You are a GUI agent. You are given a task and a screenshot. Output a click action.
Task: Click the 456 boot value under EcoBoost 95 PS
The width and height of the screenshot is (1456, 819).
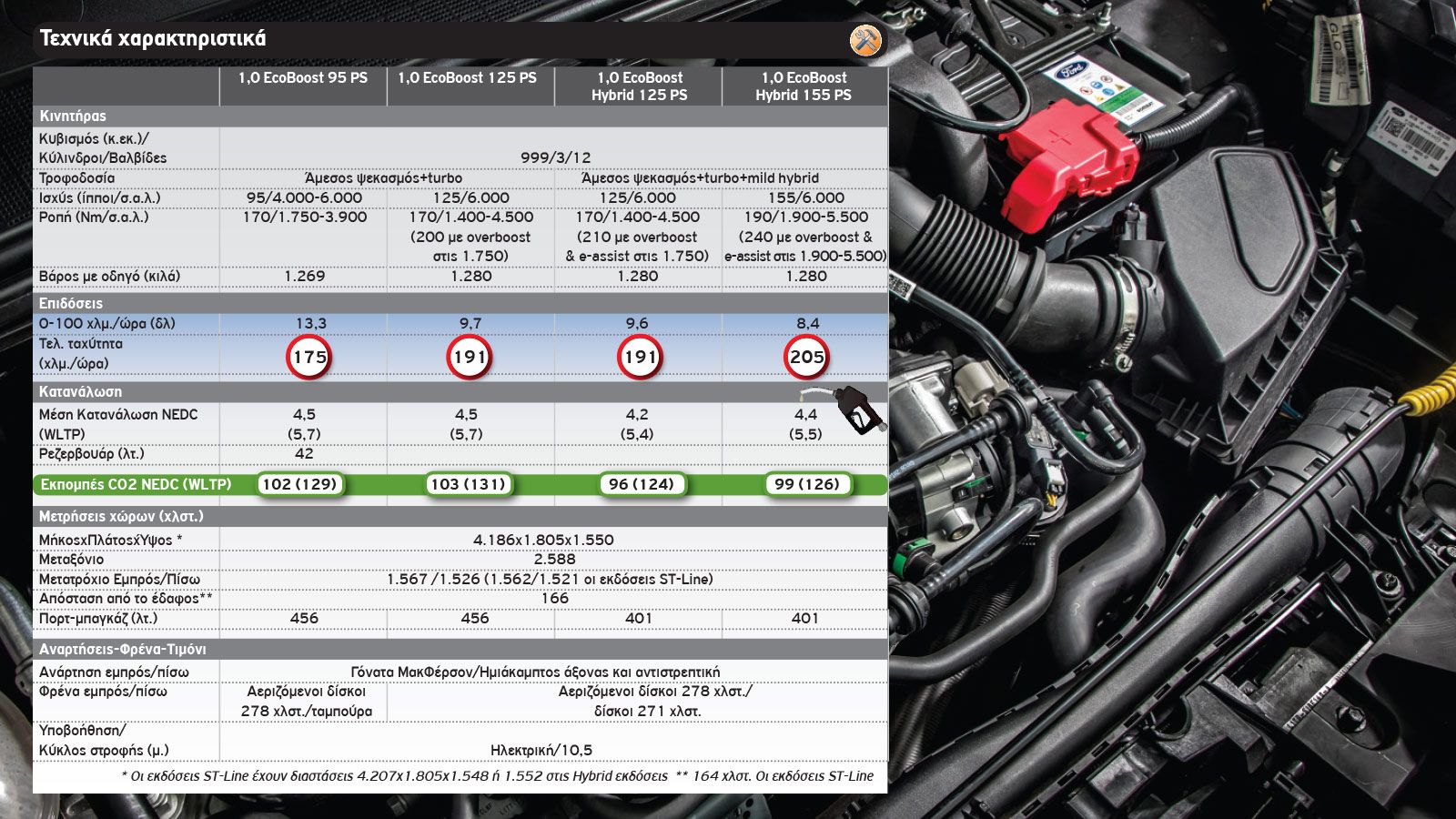[304, 618]
